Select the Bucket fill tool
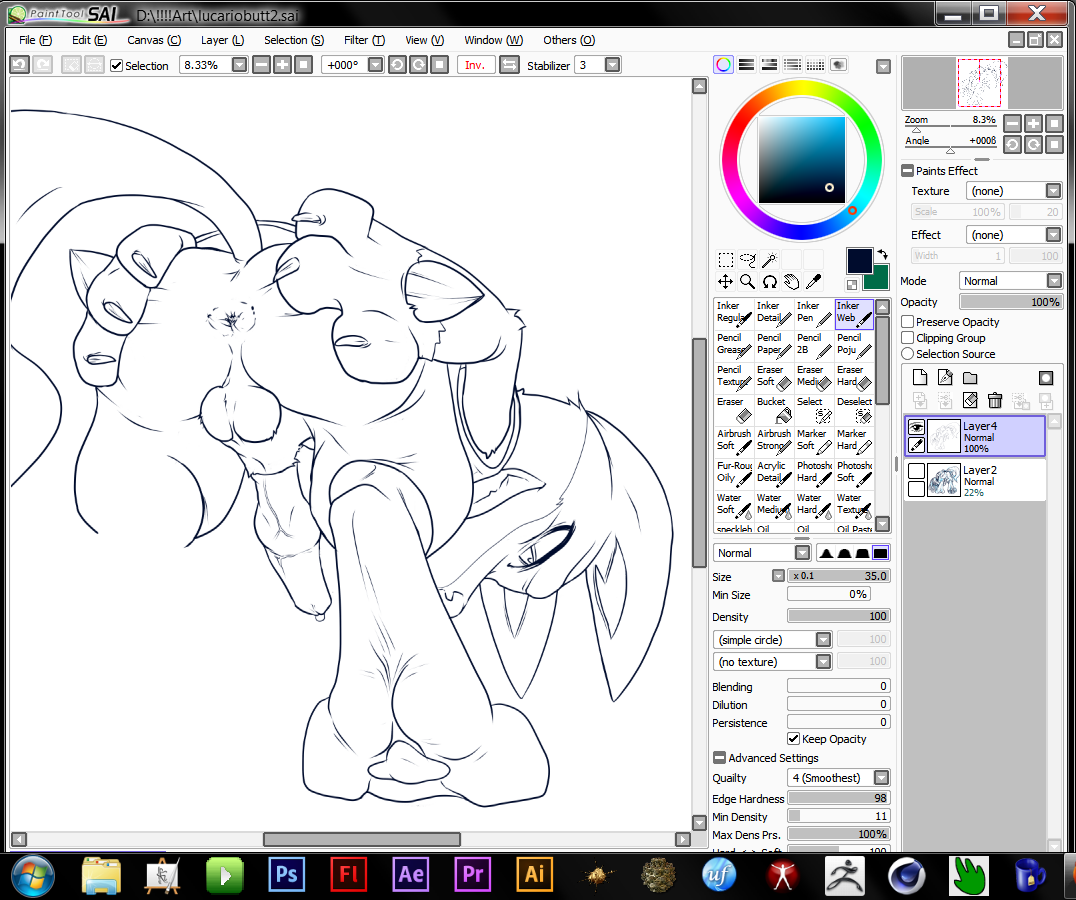Screen dimensions: 1076x900 click(x=775, y=410)
